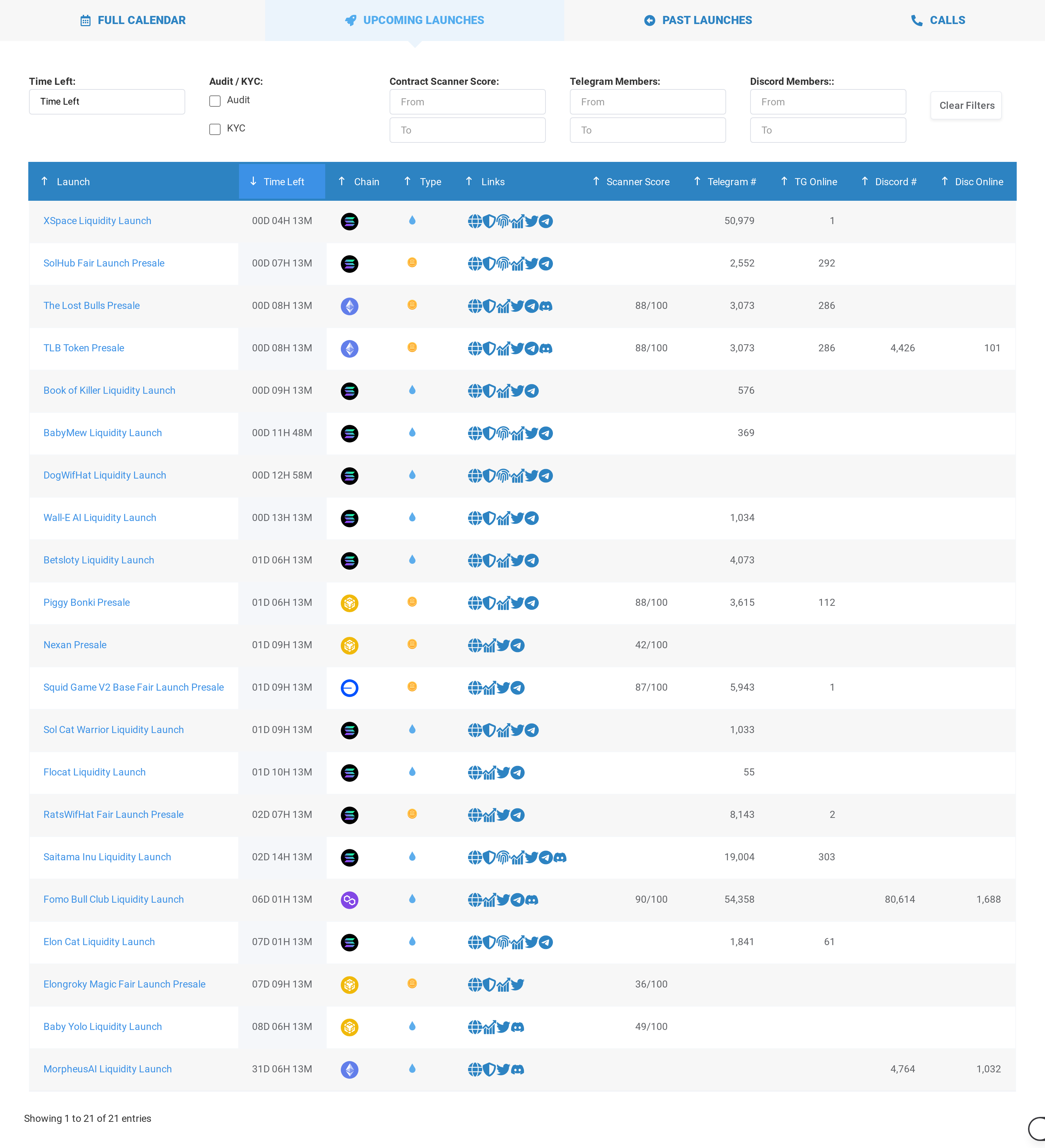1045x1148 pixels.
Task: Click liquidity droplet type icon in BabyMew row
Action: coord(412,432)
